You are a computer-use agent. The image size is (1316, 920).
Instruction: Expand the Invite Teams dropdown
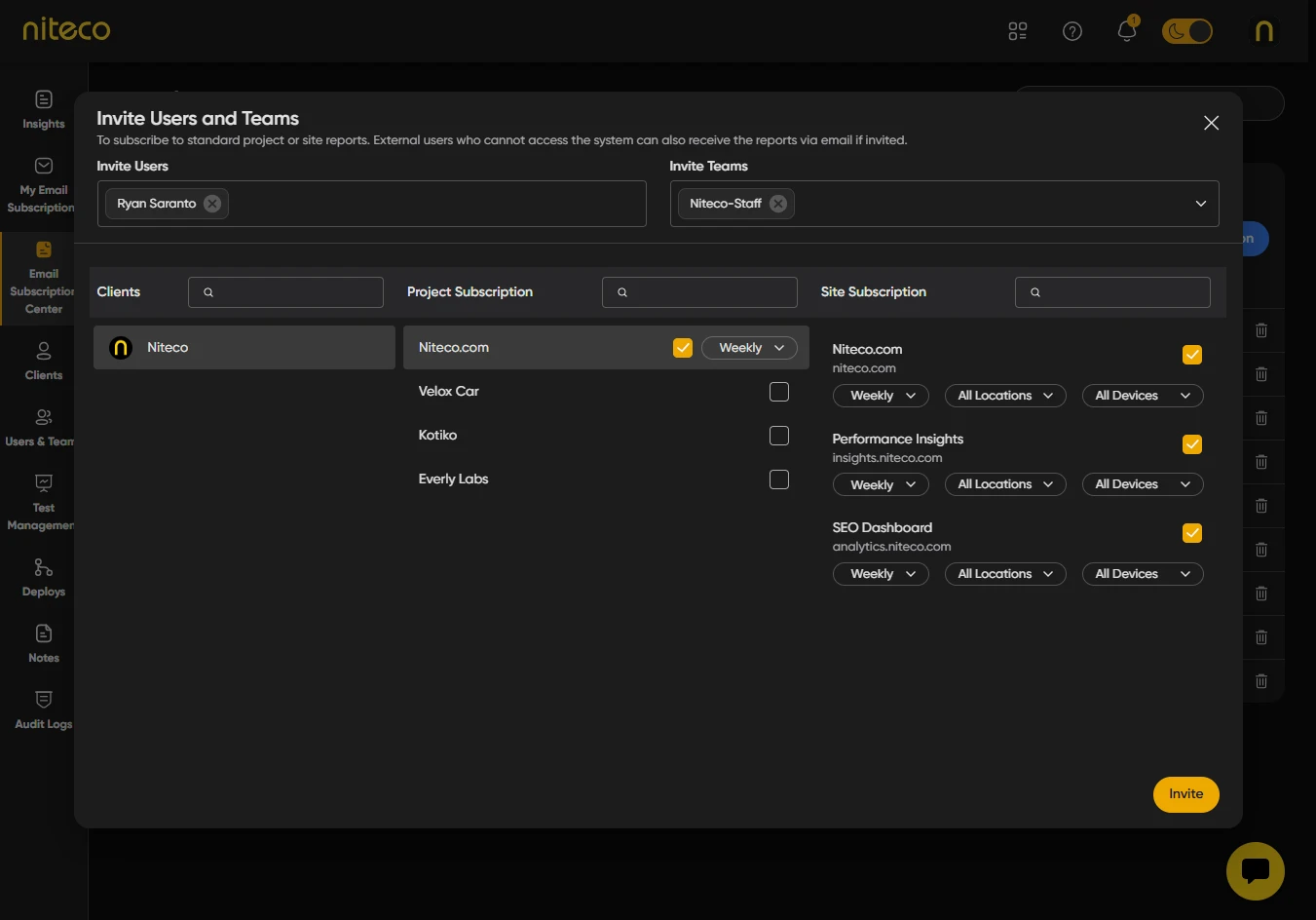[x=1201, y=204]
